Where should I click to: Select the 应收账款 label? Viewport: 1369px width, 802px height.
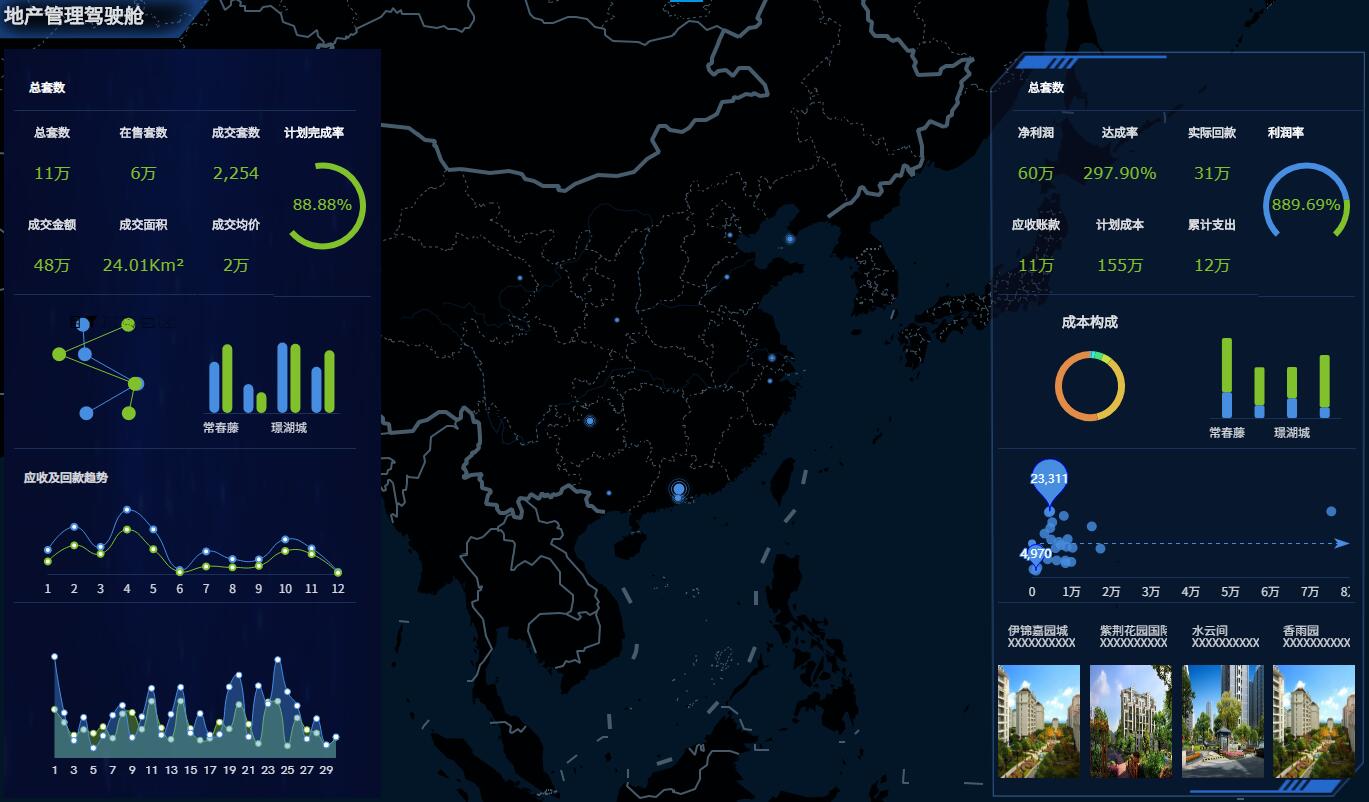1036,225
